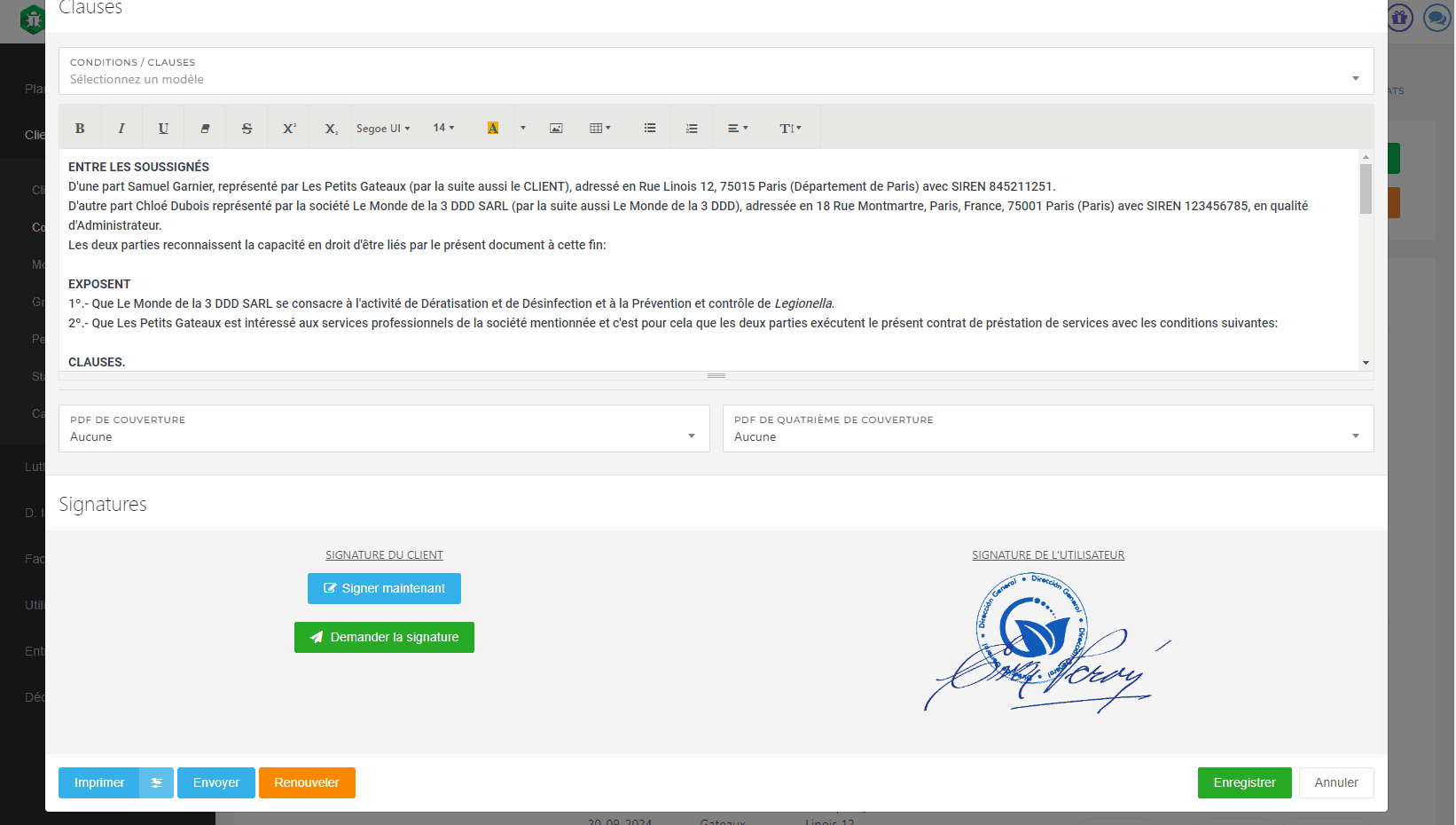Click the Signer maintenant button

(x=384, y=588)
